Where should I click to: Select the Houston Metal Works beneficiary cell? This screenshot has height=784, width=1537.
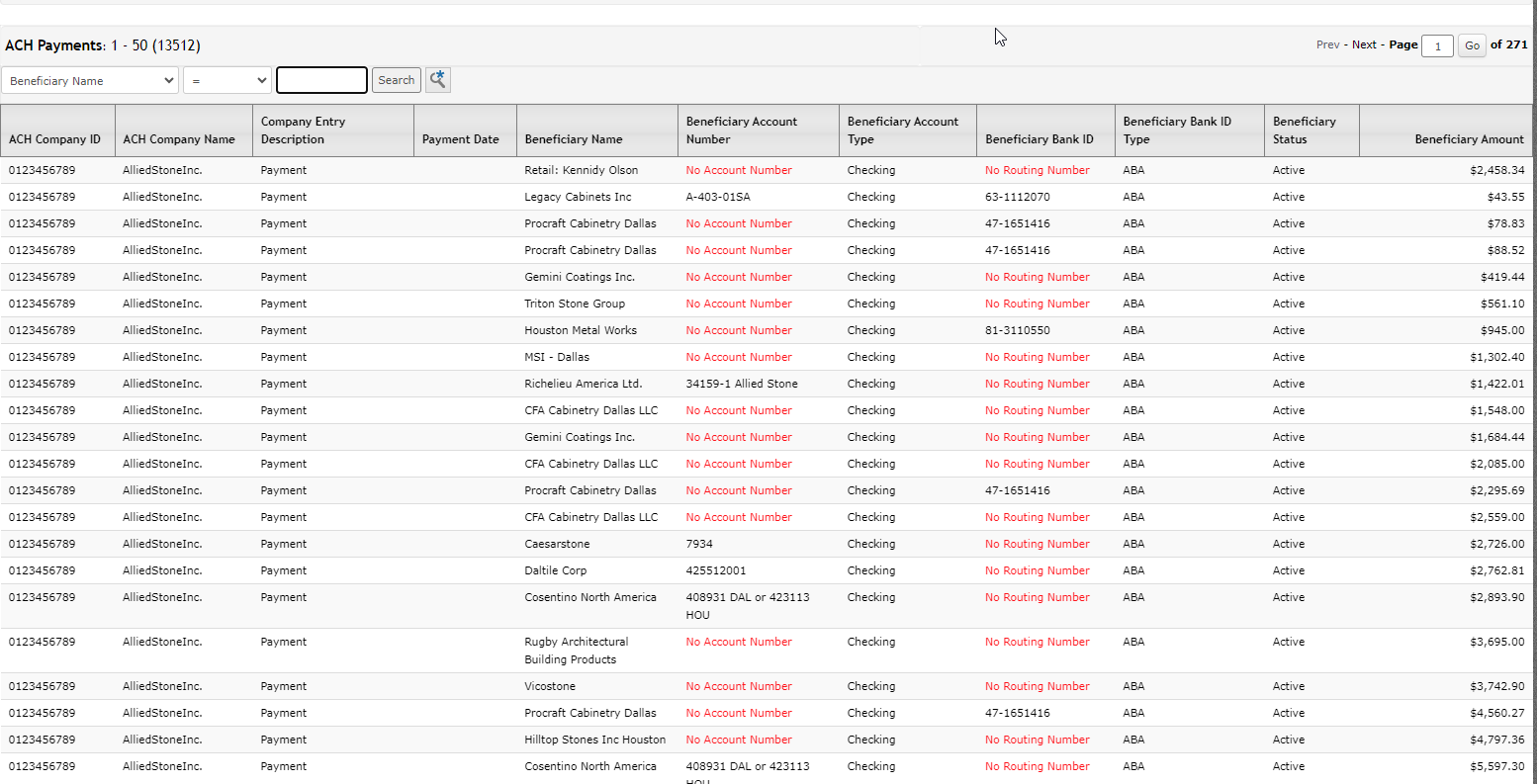point(581,330)
